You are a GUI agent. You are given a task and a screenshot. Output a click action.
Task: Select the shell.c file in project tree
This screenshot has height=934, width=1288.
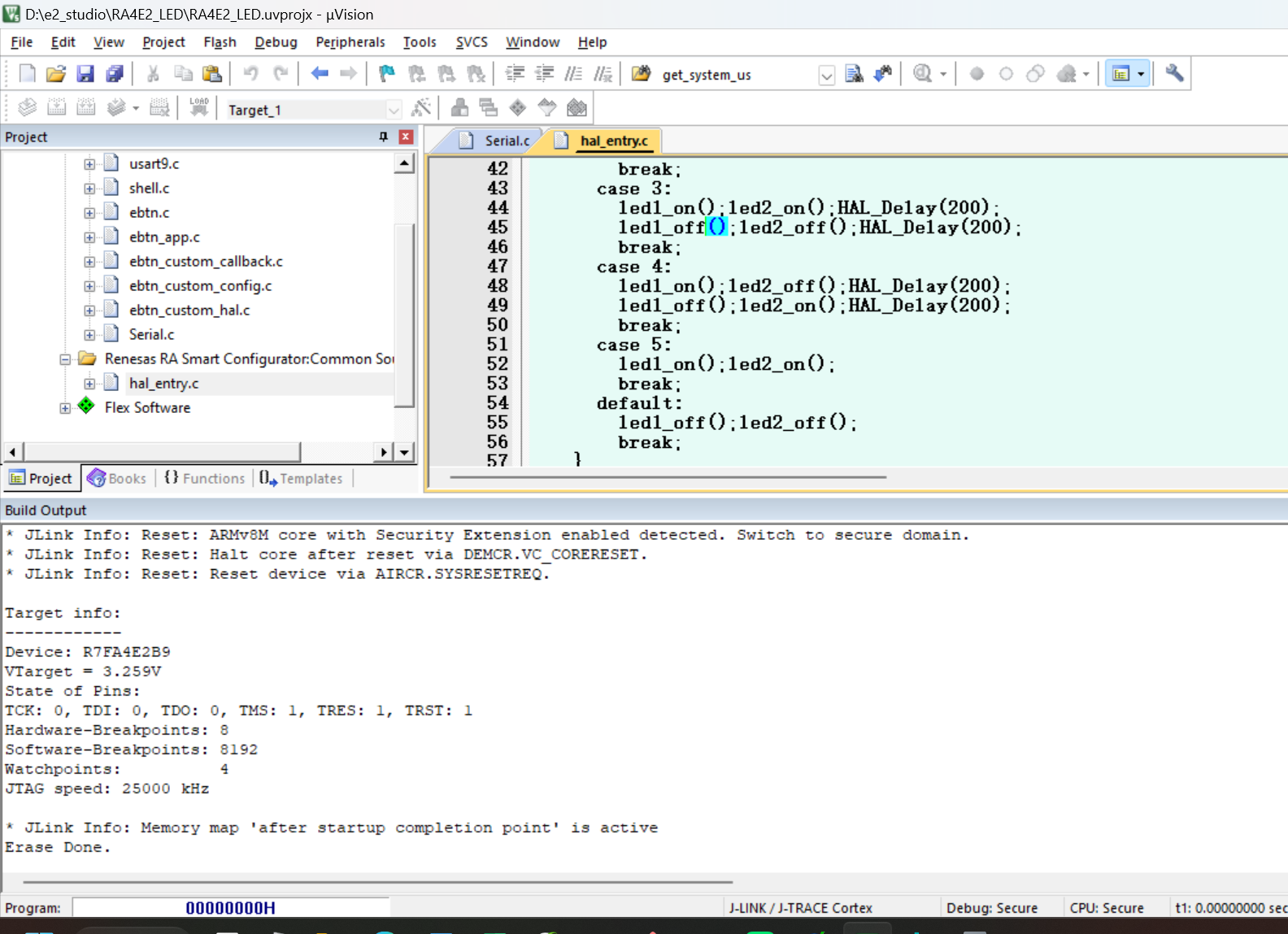click(149, 188)
